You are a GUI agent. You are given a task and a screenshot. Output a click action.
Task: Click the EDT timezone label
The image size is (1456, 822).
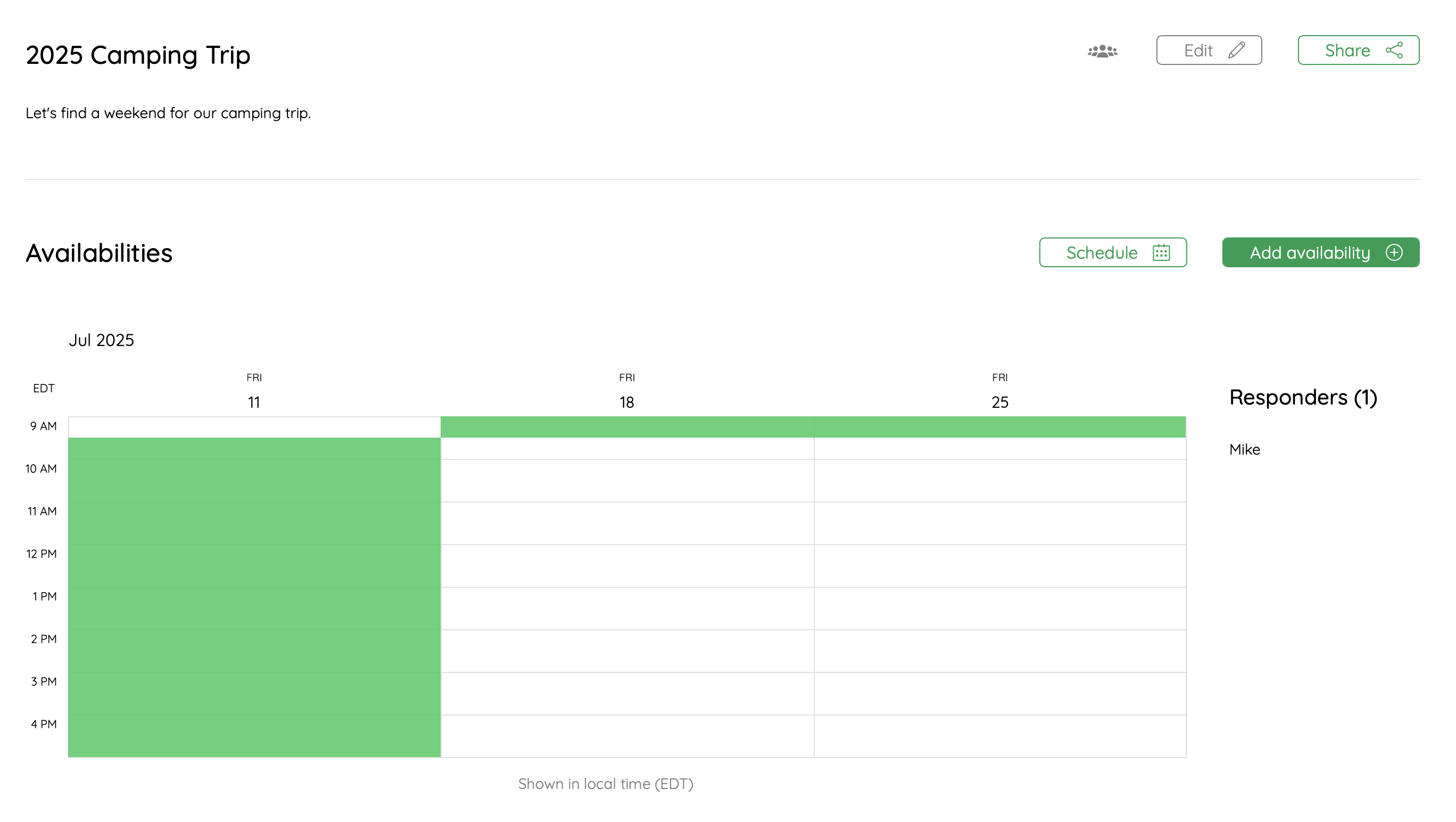click(43, 388)
